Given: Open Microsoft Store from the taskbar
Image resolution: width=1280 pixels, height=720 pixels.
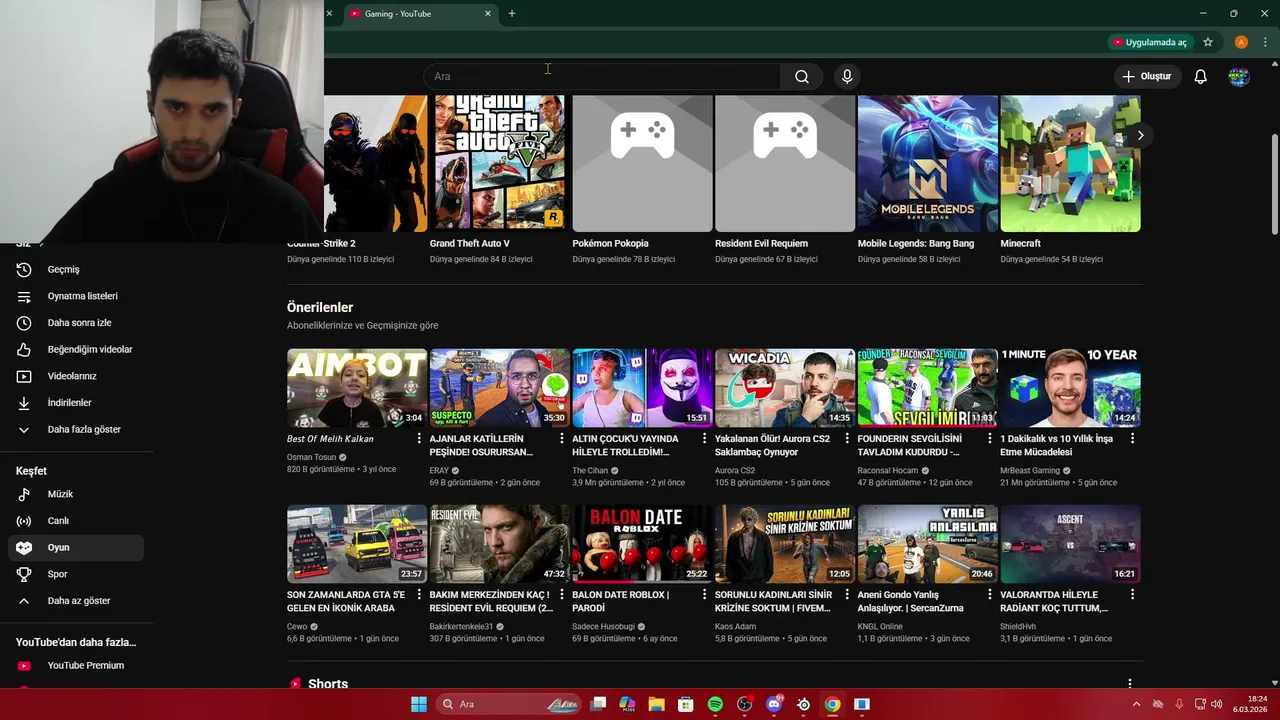Looking at the screenshot, I should [x=686, y=704].
